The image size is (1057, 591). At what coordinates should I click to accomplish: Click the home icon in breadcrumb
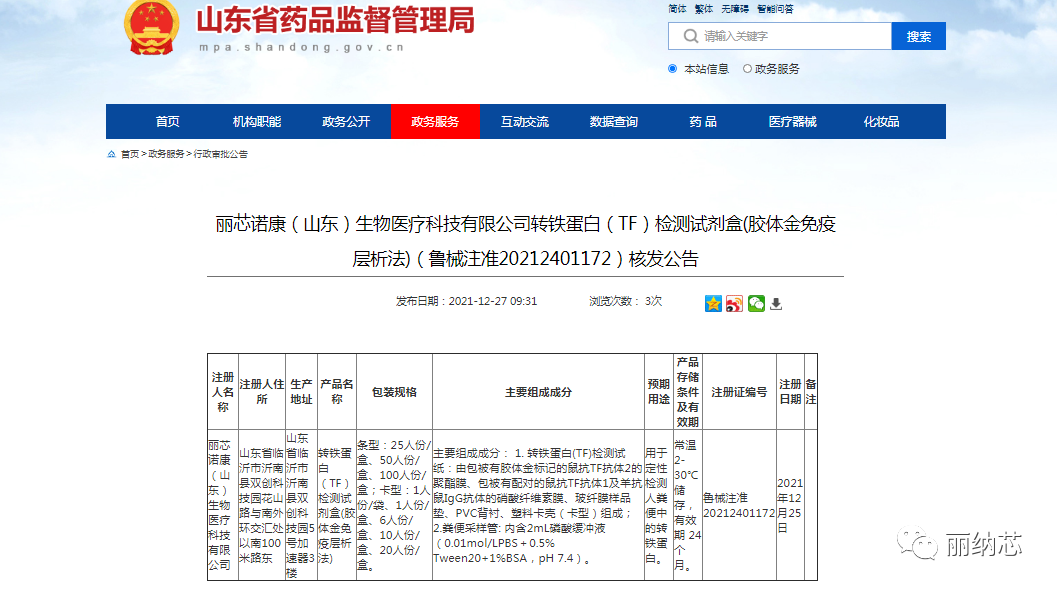point(111,154)
